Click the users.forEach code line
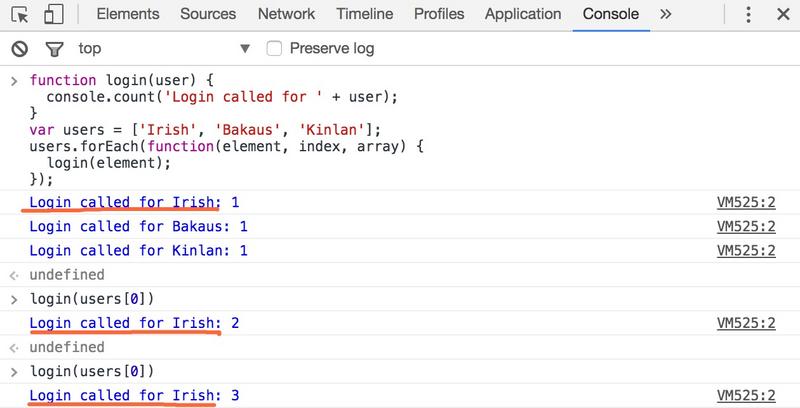The image size is (800, 408). (226, 146)
